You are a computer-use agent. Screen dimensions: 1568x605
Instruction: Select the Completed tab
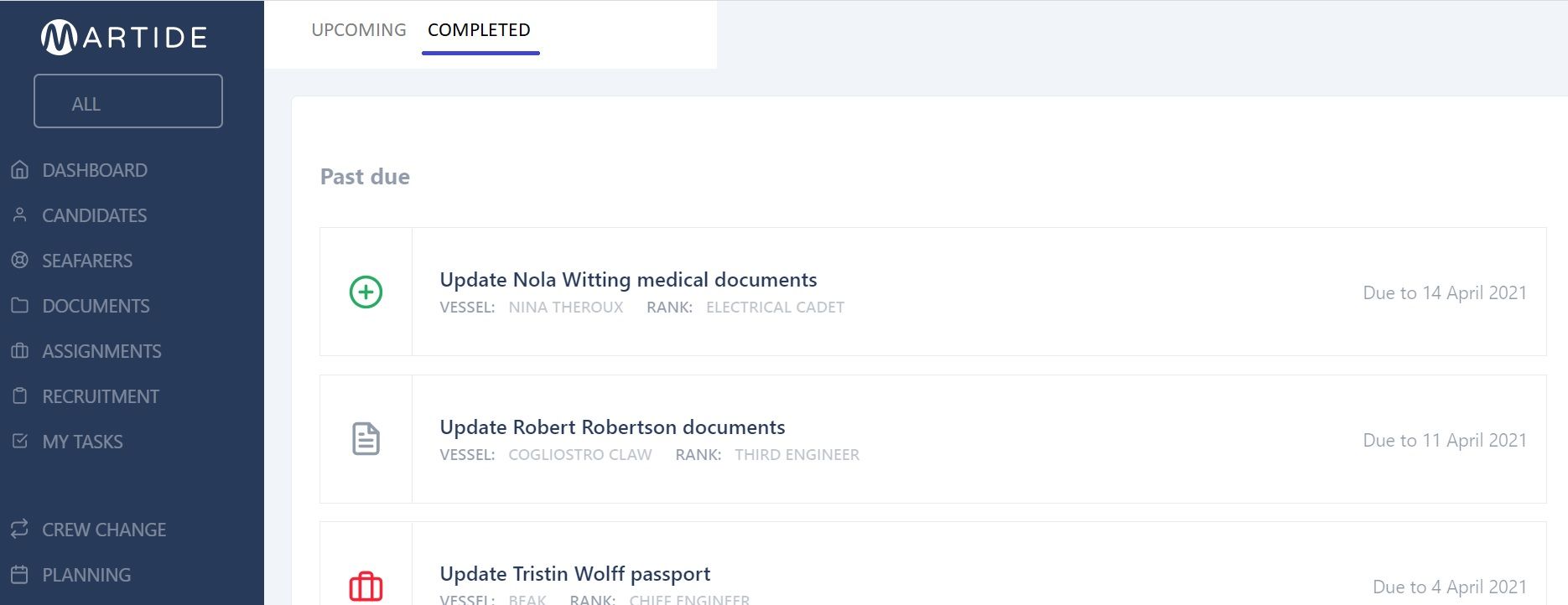[x=479, y=30]
